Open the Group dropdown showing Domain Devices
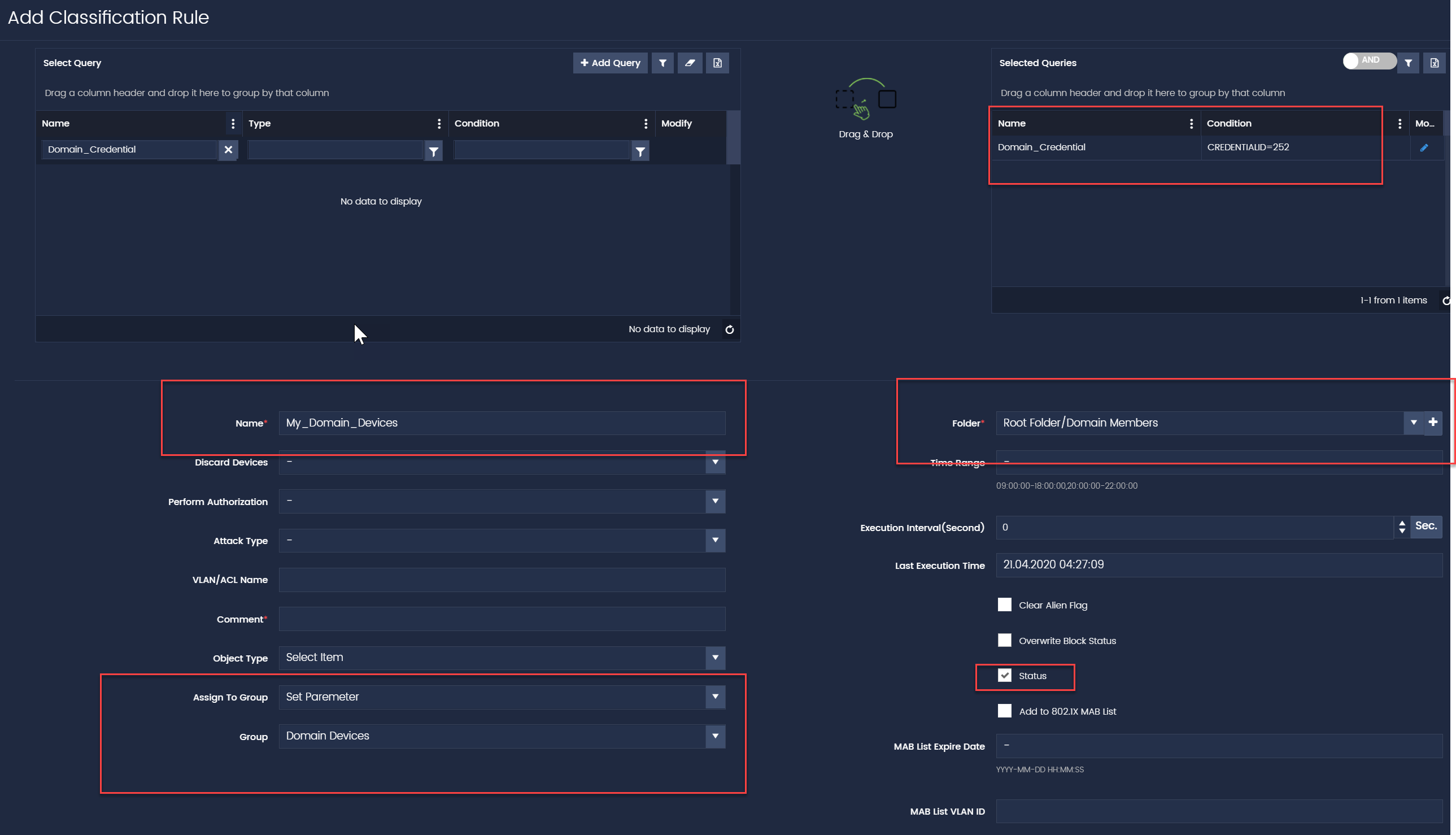The image size is (1456, 835). (716, 736)
